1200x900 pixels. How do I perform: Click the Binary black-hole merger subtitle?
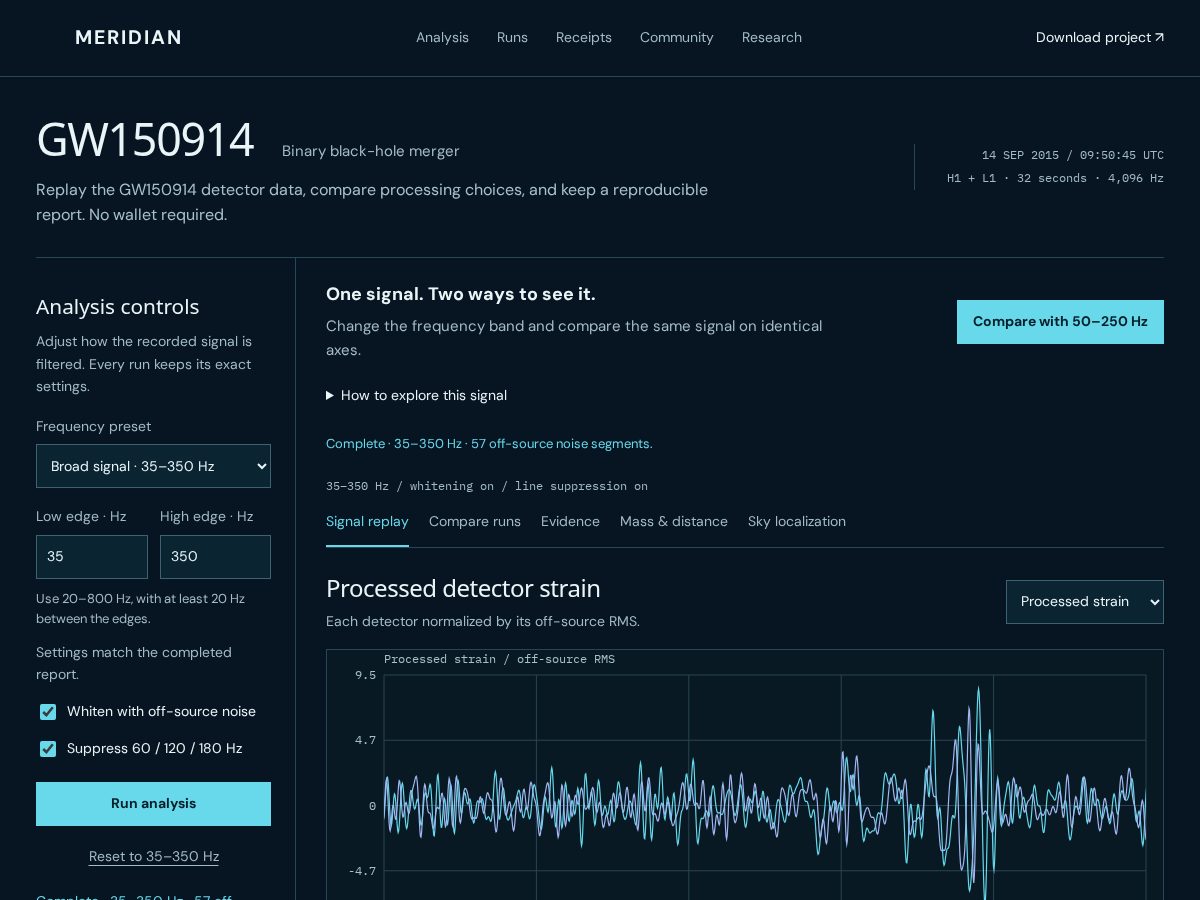click(370, 151)
